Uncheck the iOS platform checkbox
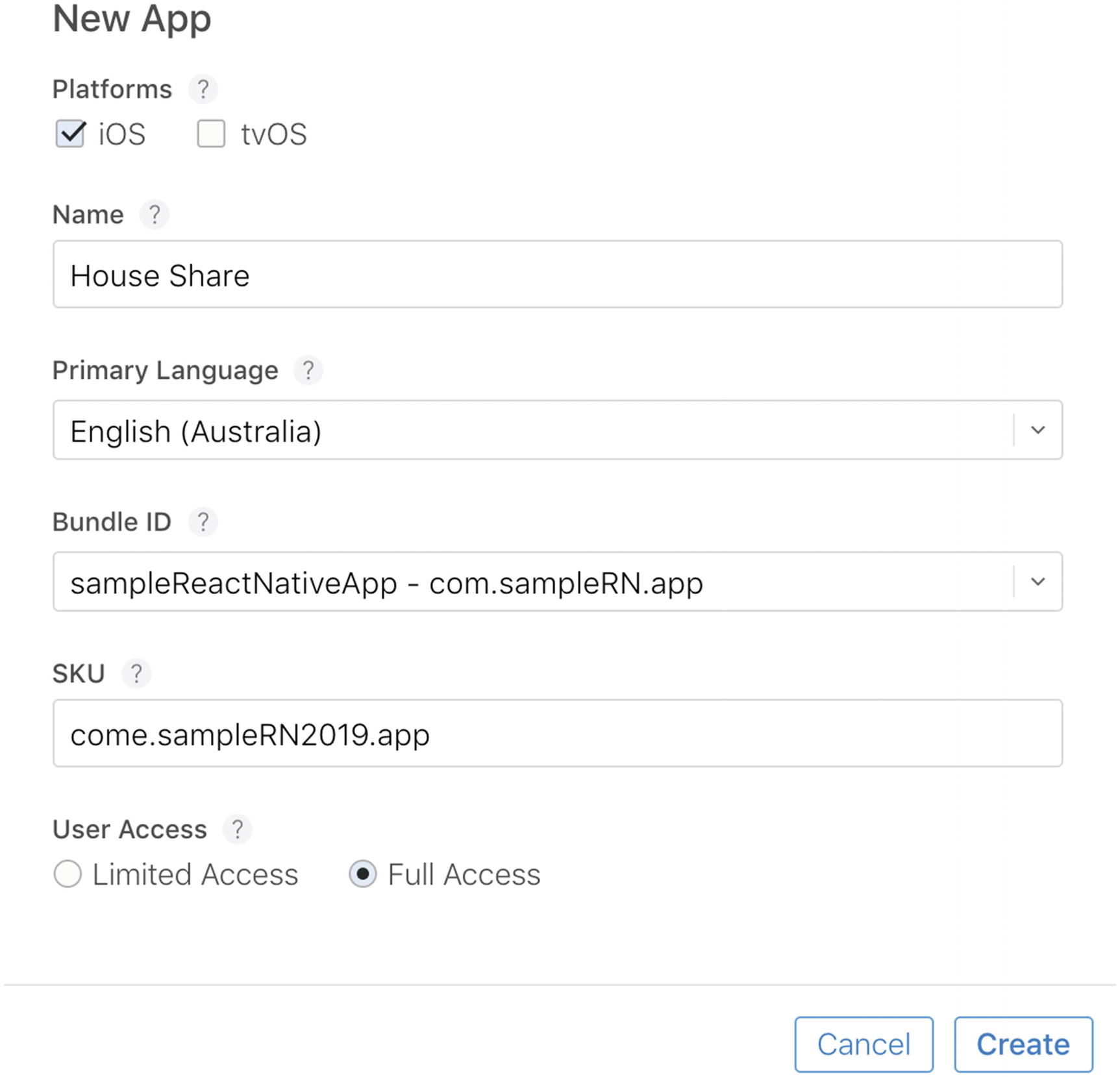 70,134
